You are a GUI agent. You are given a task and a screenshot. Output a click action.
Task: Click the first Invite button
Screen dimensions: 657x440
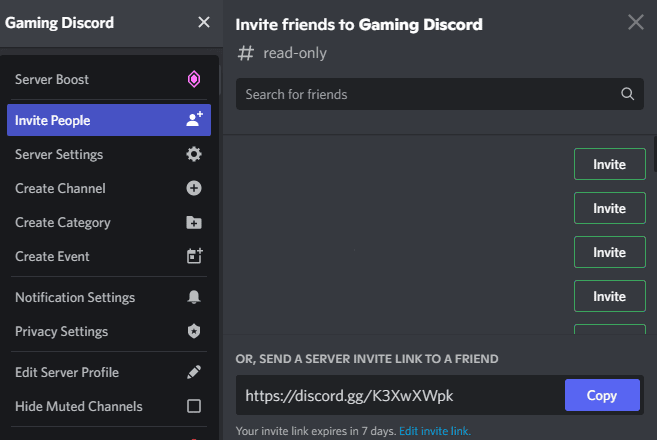(610, 164)
